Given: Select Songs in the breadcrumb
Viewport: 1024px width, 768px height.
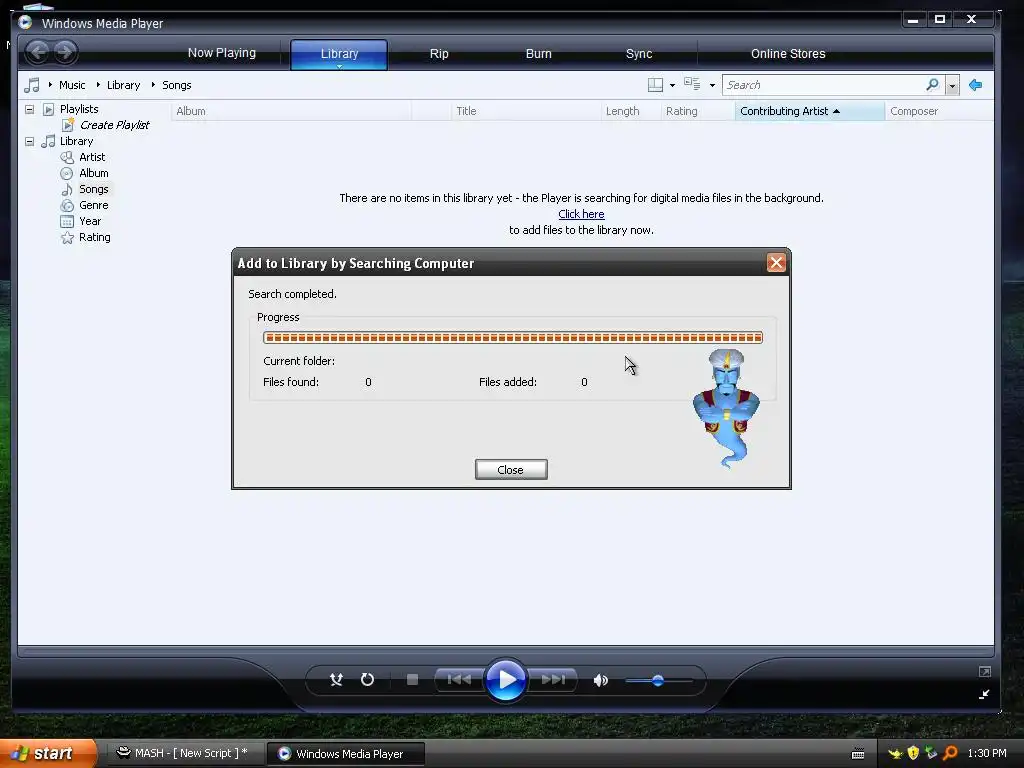Looking at the screenshot, I should coord(176,85).
